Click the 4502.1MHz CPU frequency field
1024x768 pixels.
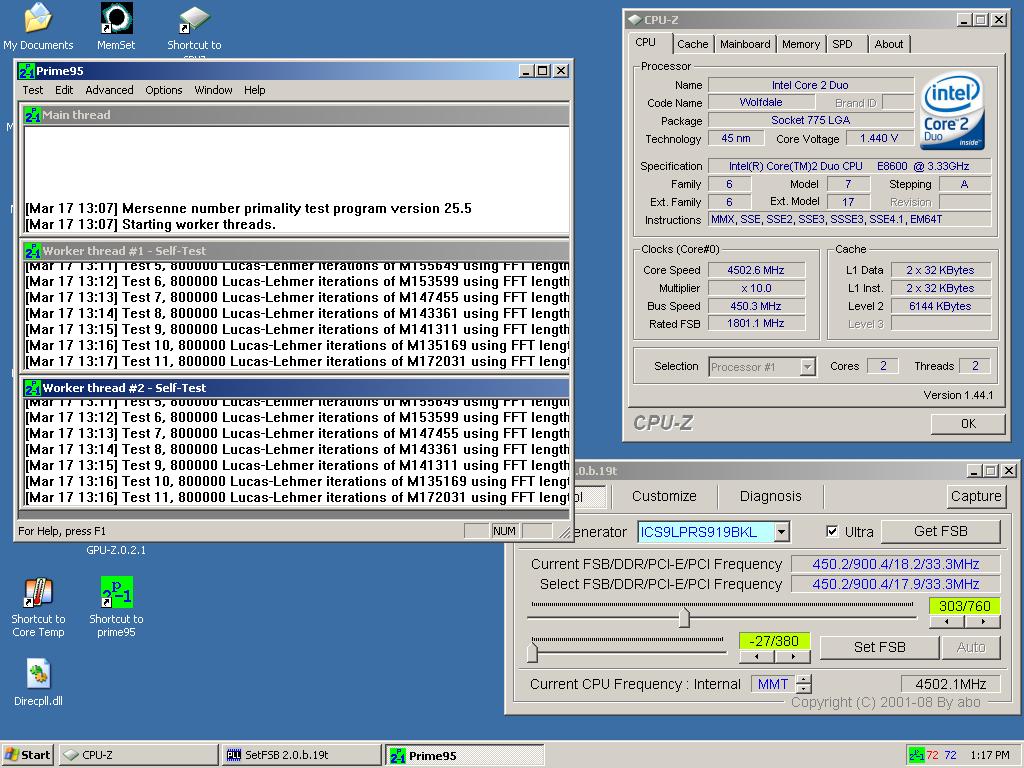(950, 684)
